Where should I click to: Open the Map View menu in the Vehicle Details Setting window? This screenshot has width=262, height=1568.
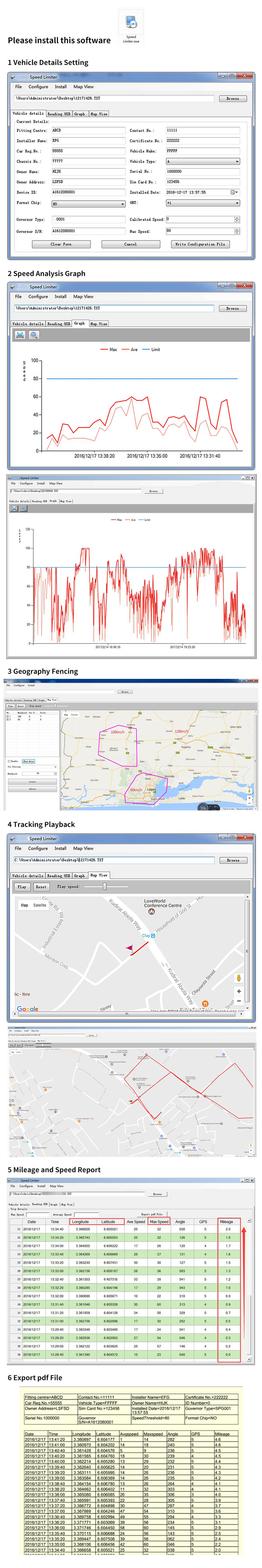pos(84,86)
